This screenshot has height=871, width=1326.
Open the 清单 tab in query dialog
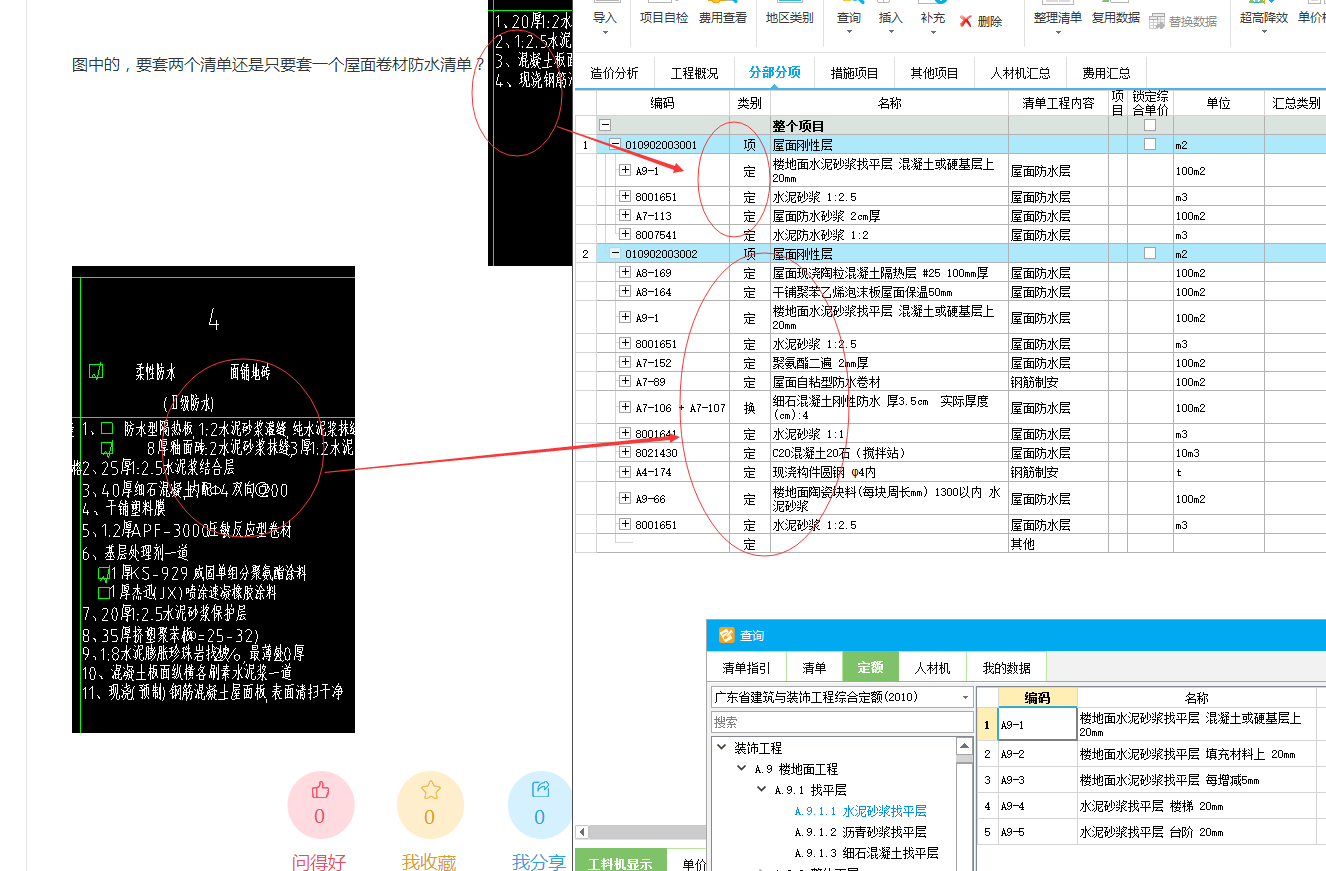point(814,667)
